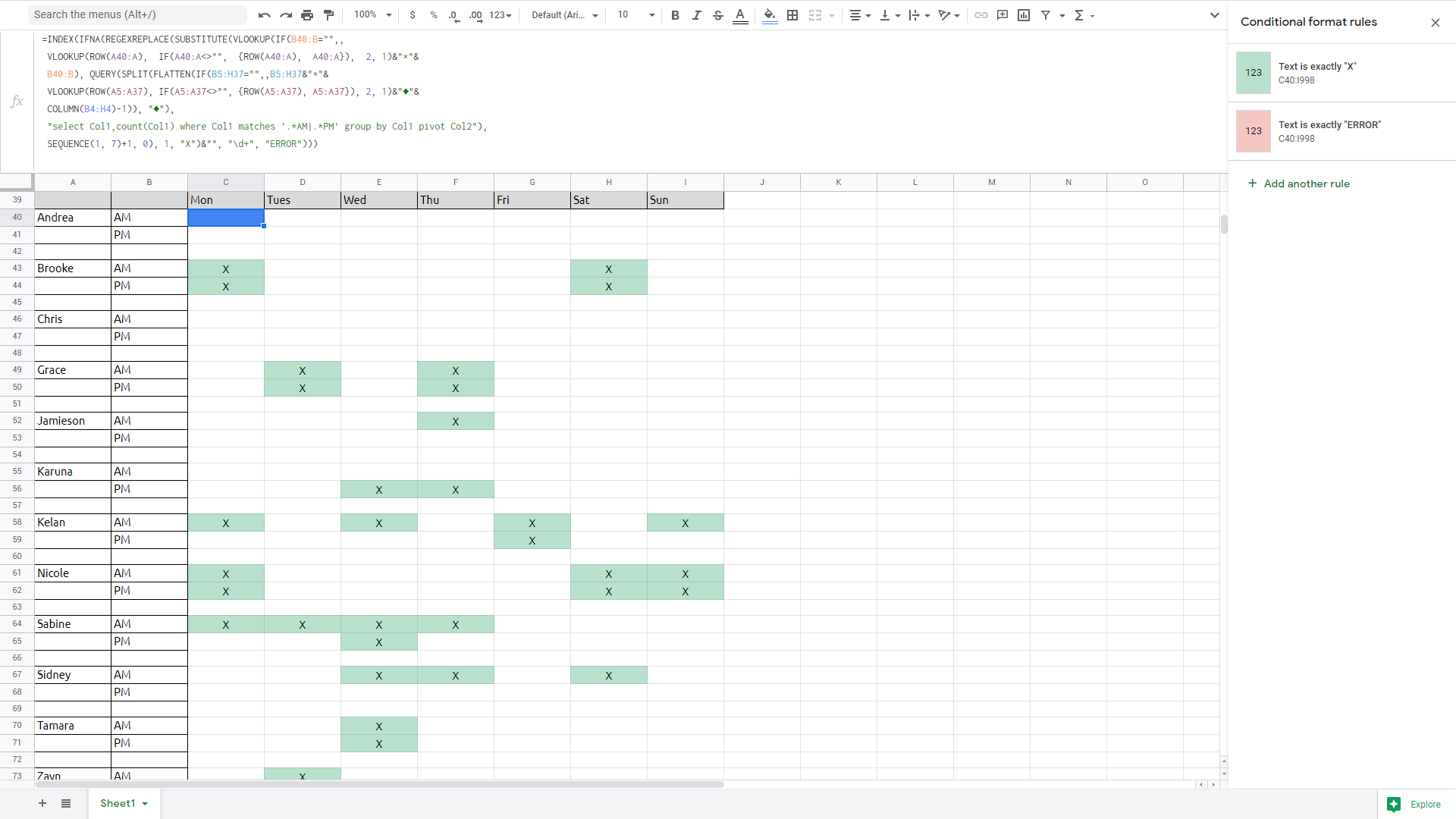Expand the font size dropdown showing 10
Image resolution: width=1456 pixels, height=819 pixels.
click(x=651, y=15)
